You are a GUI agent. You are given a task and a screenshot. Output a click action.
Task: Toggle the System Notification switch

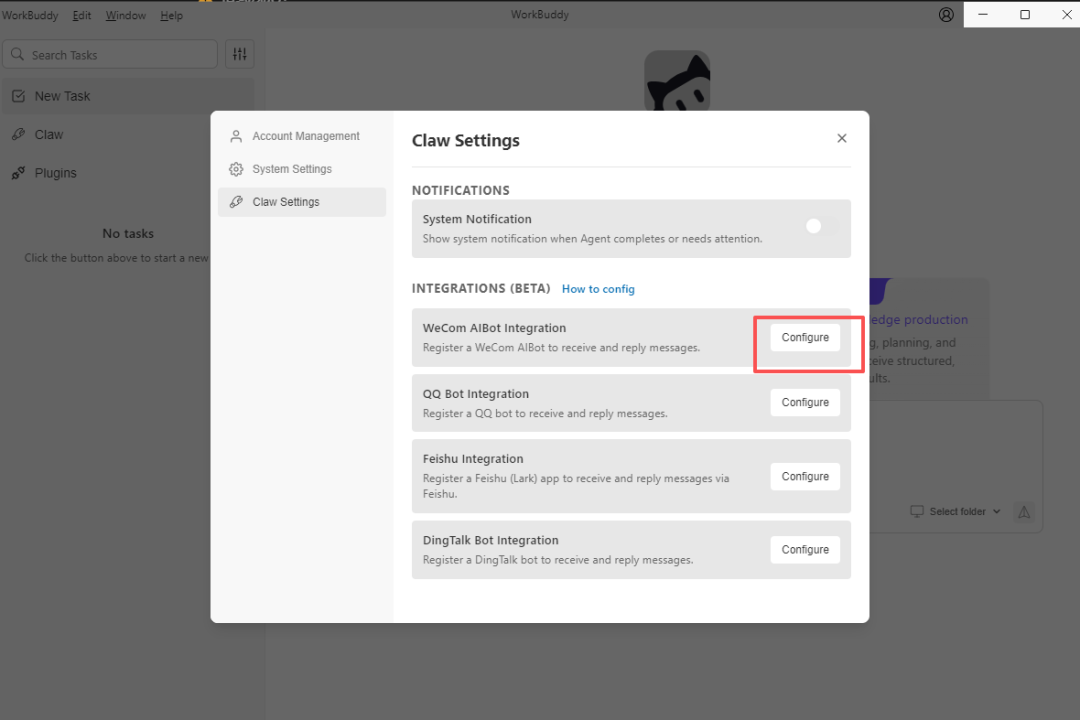[822, 226]
